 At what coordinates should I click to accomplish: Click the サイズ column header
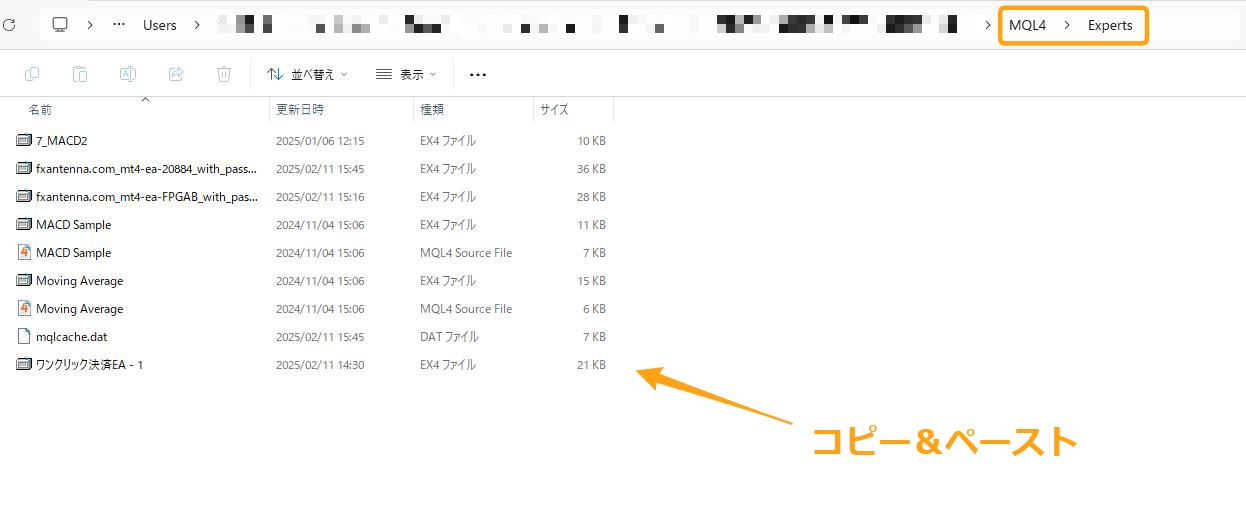pyautogui.click(x=554, y=109)
